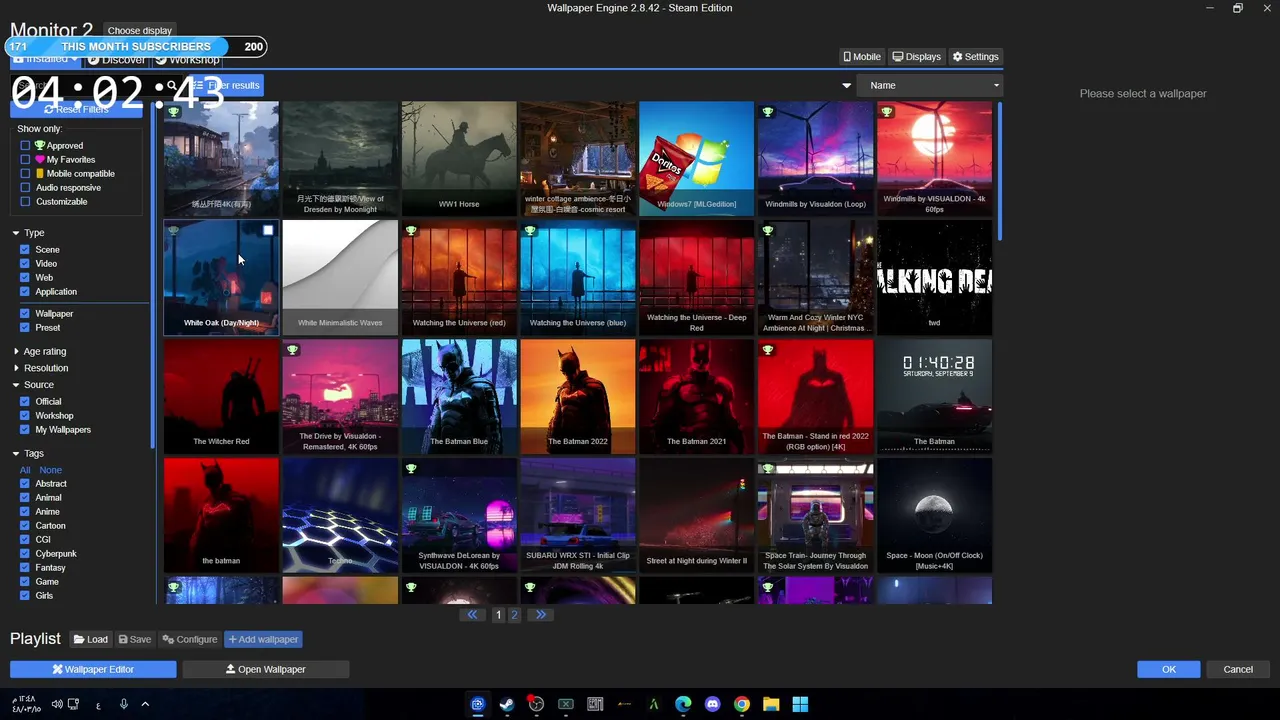This screenshot has height=720, width=1280.
Task: Open the Settings menu
Action: point(975,57)
